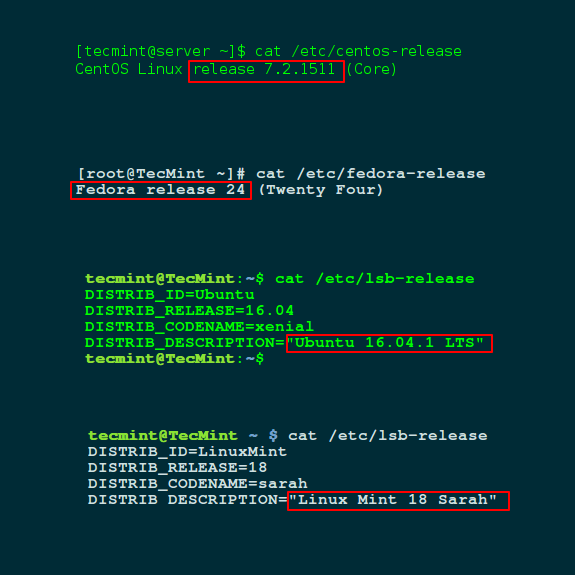Click the 'Fedora release 24' highlighted box
The width and height of the screenshot is (575, 575).
tap(161, 190)
